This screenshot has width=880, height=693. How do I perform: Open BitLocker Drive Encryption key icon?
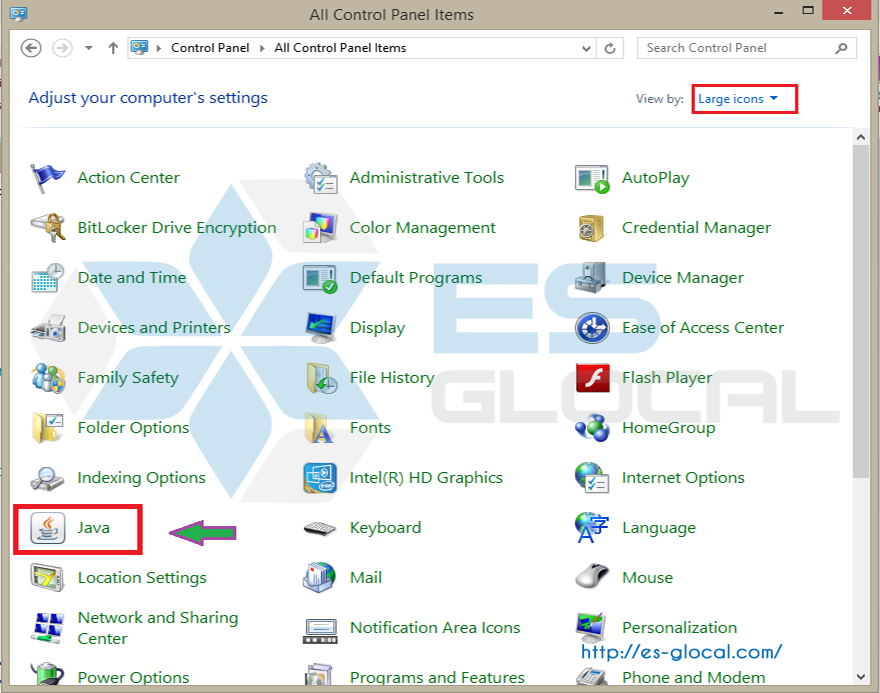[48, 228]
